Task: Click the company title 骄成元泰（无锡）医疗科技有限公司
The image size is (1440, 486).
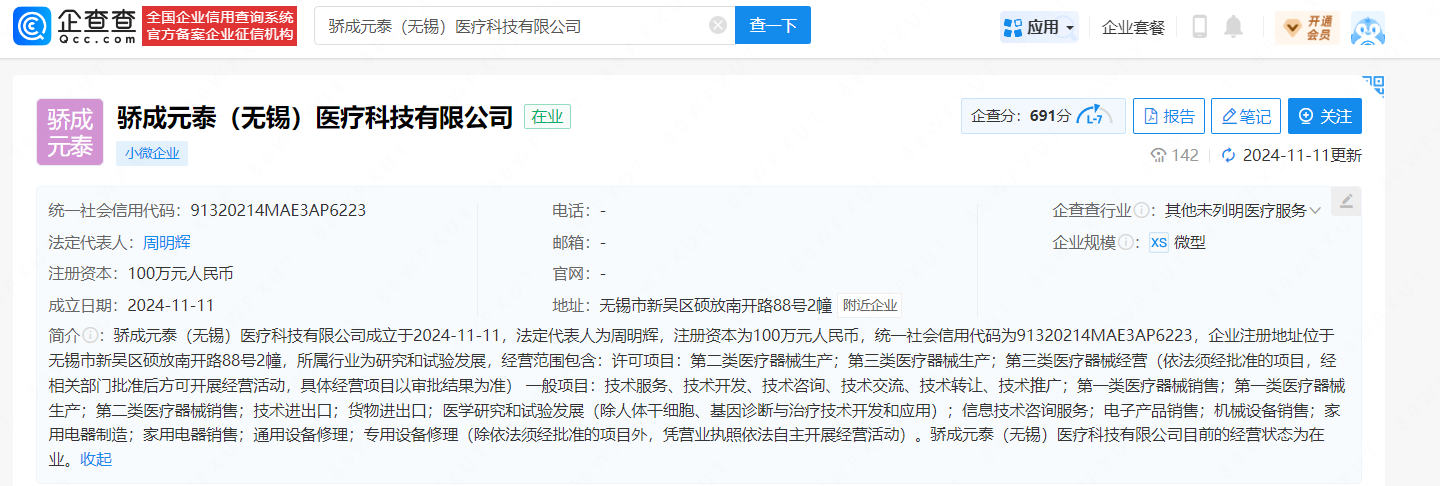Action: coord(315,117)
